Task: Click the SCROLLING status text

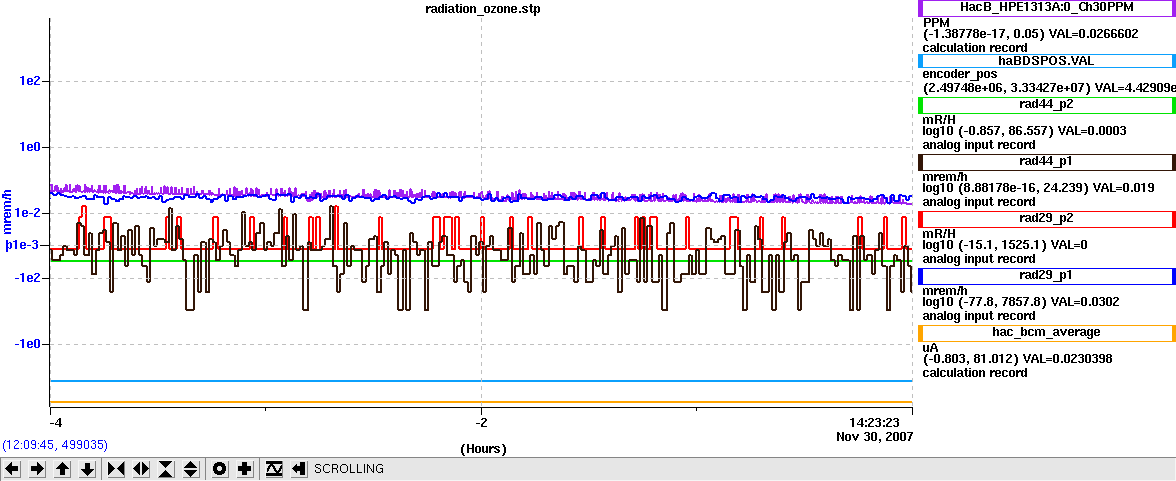Action: (349, 469)
